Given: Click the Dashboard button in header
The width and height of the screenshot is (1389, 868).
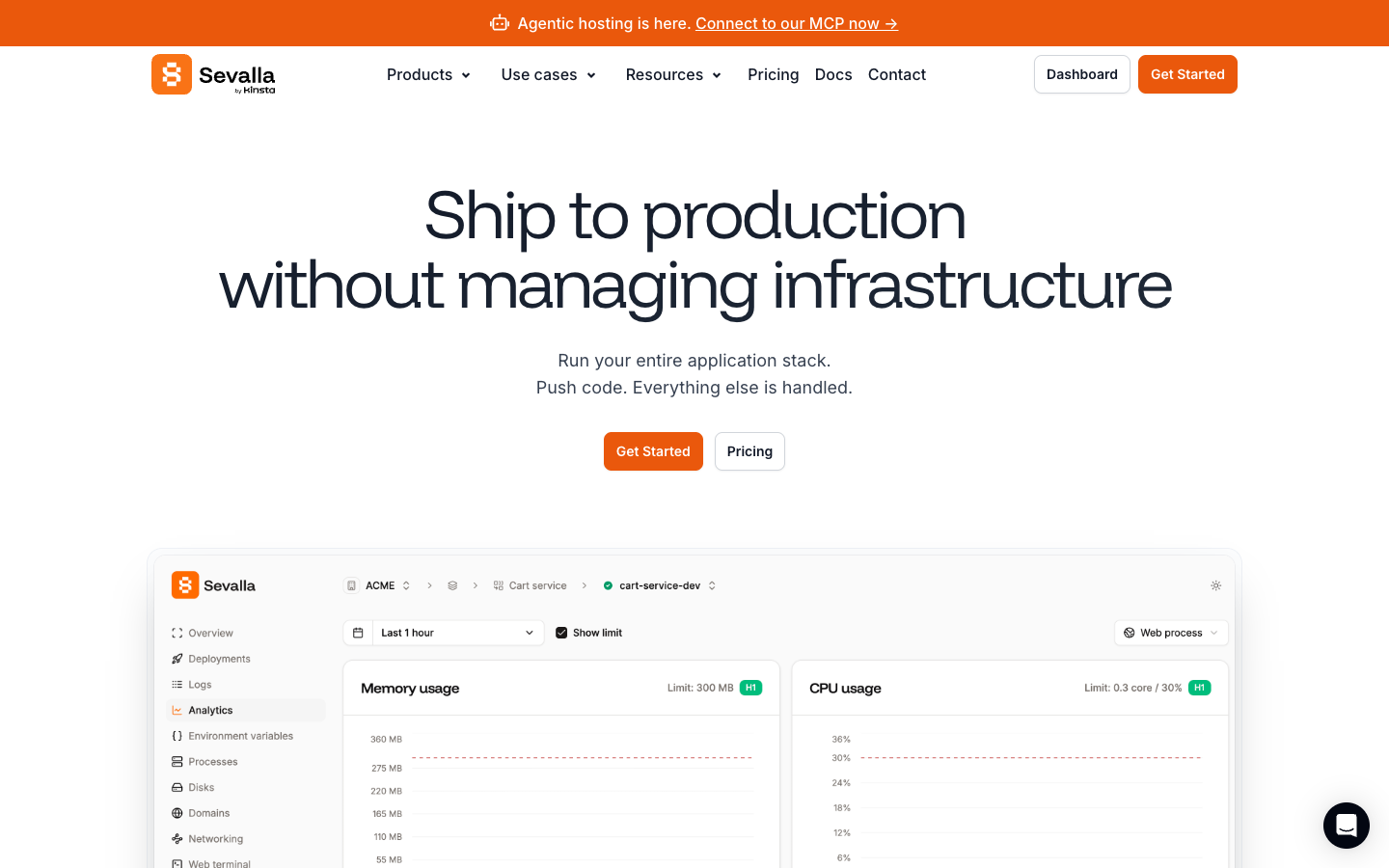Looking at the screenshot, I should tap(1082, 74).
